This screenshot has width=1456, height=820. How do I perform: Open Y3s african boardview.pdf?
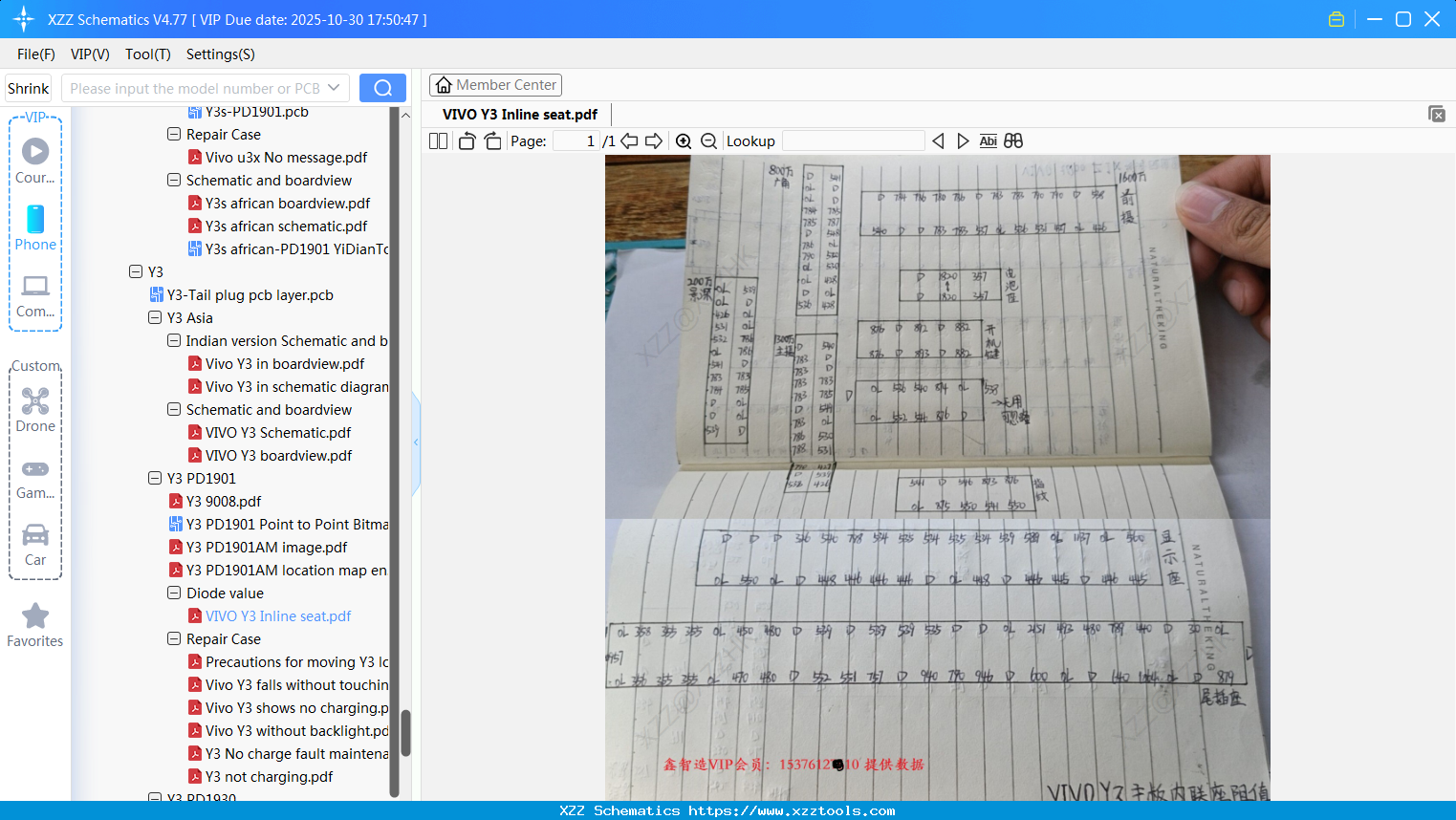tap(288, 204)
